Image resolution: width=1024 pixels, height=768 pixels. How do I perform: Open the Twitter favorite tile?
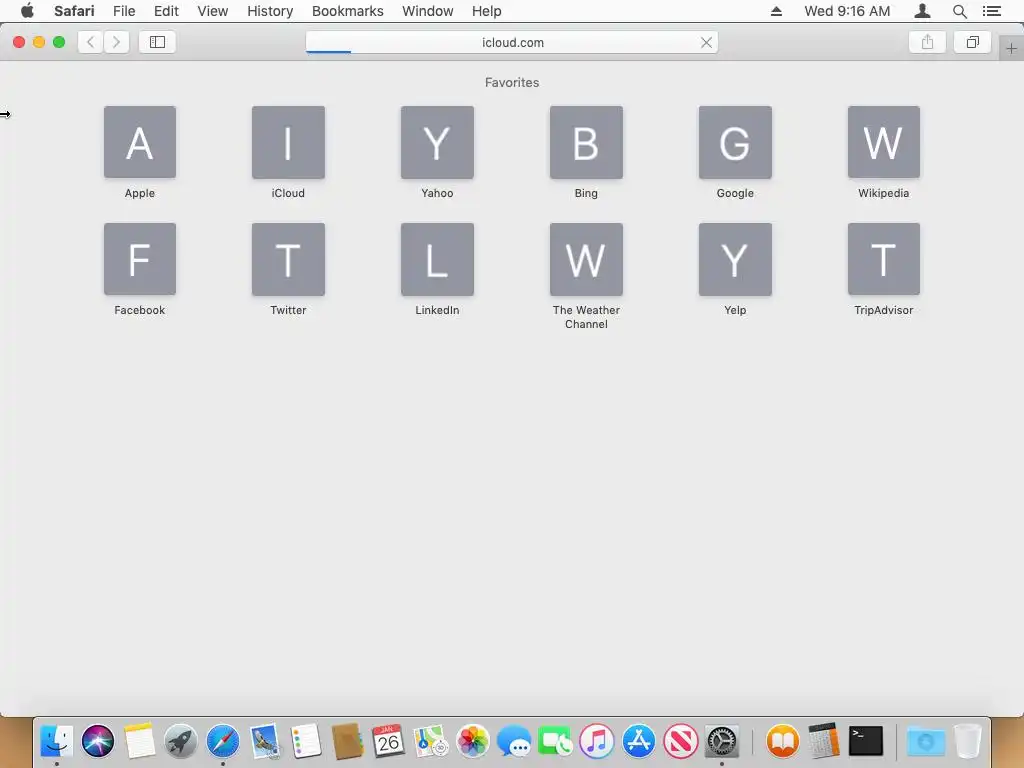click(x=288, y=259)
